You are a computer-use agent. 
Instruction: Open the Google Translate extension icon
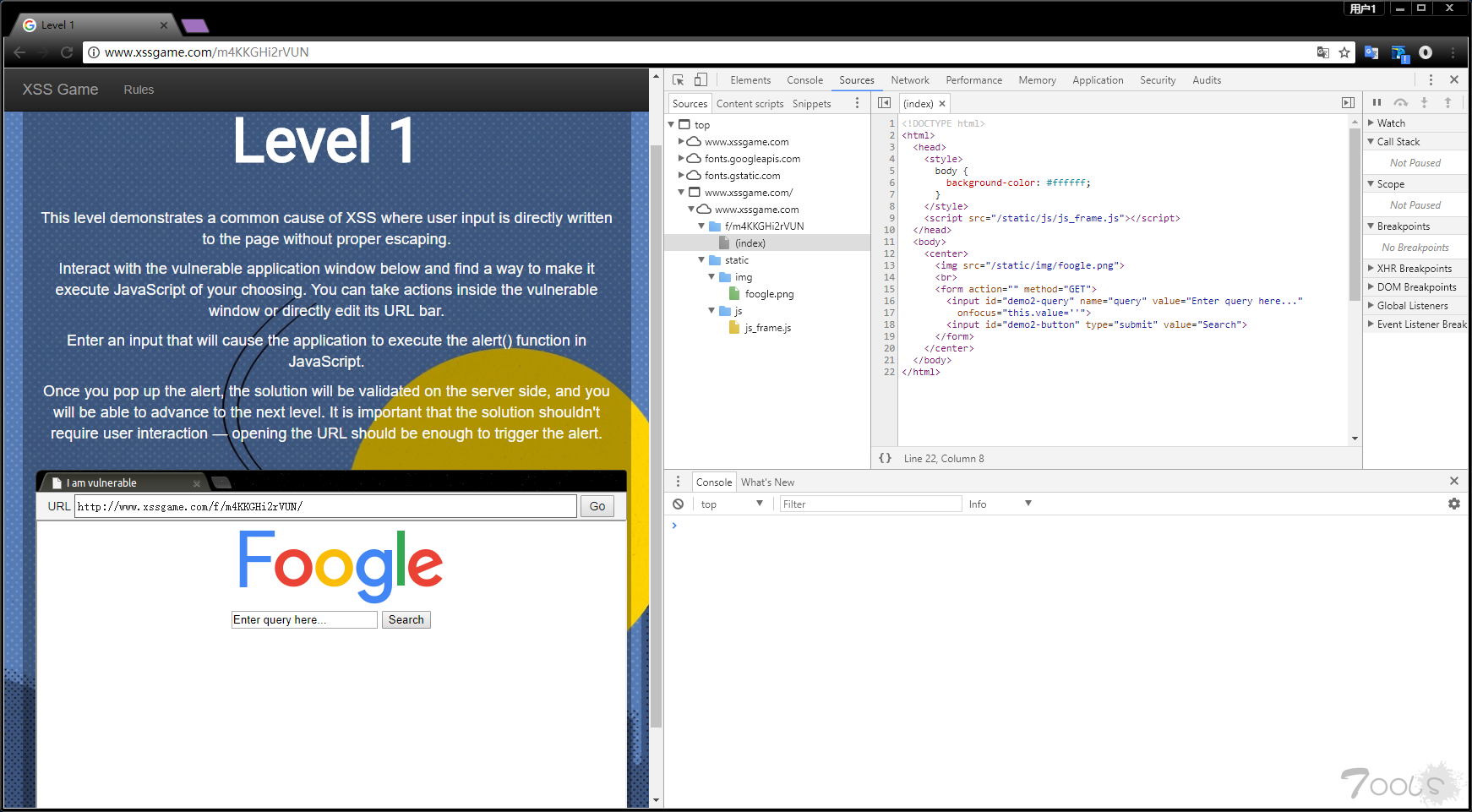coord(1371,52)
